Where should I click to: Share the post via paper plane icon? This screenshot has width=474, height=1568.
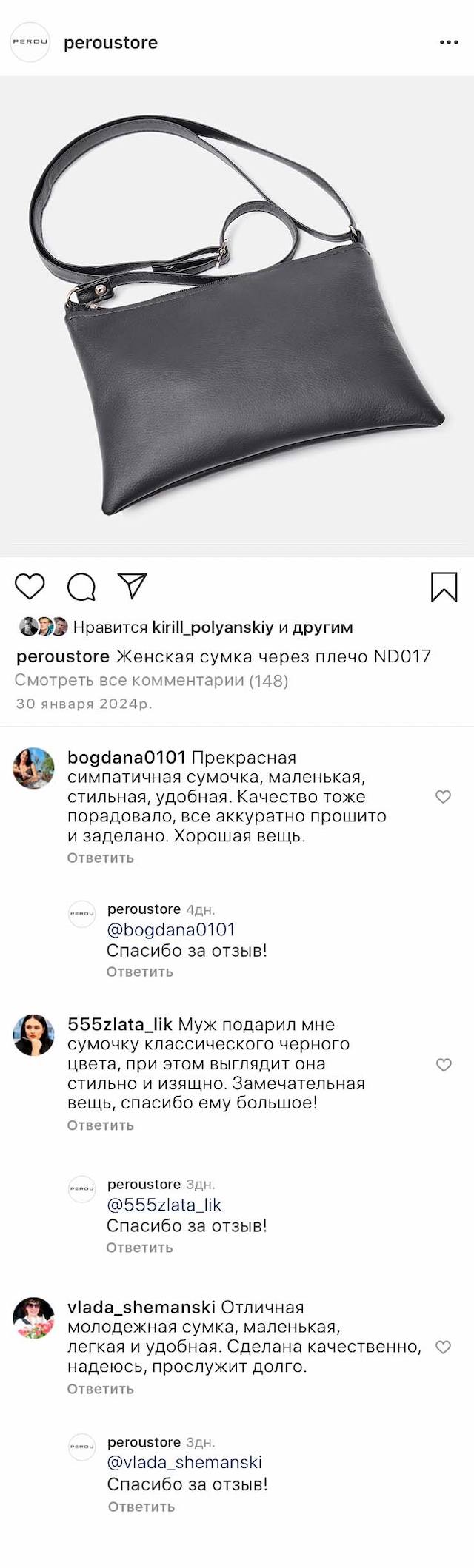pyautogui.click(x=133, y=586)
